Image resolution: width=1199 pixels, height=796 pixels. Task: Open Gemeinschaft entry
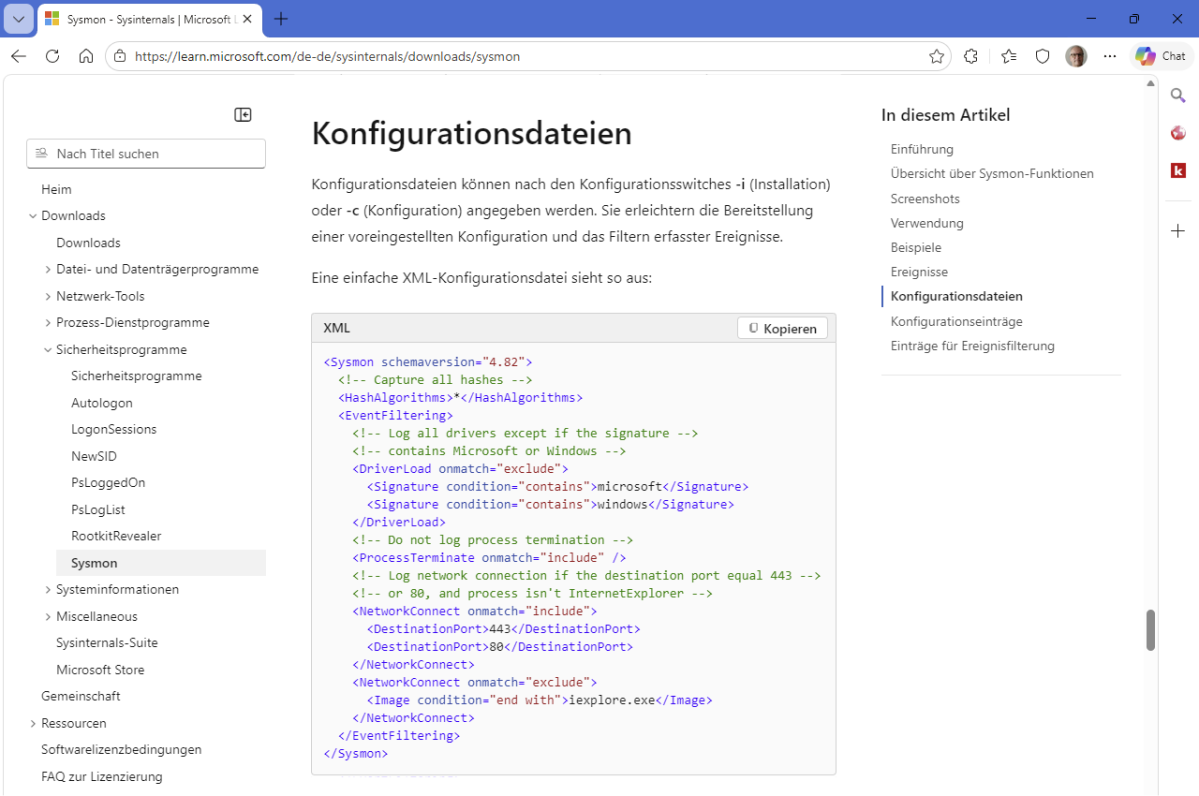pyautogui.click(x=80, y=697)
